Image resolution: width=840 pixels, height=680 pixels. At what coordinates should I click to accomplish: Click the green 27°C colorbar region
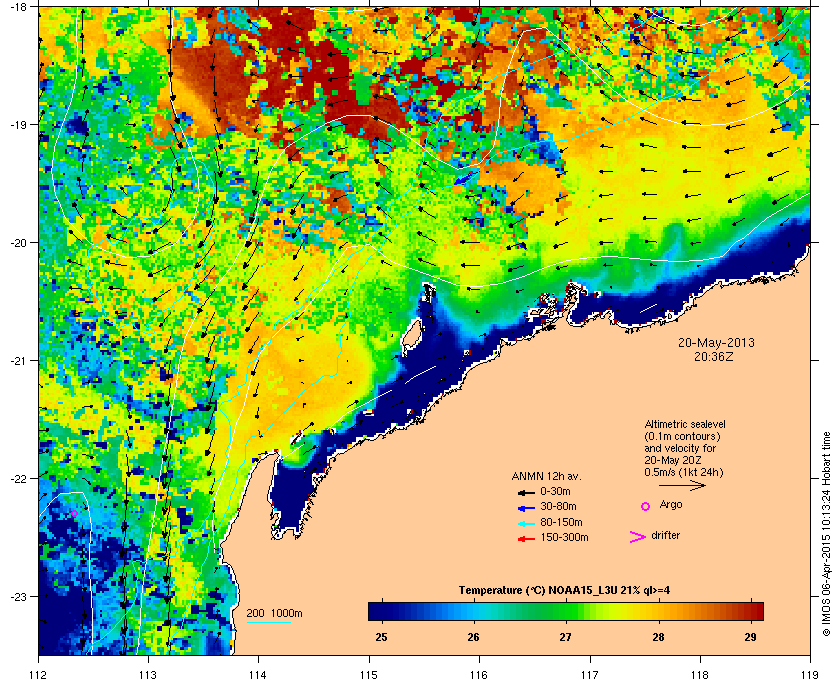566,611
